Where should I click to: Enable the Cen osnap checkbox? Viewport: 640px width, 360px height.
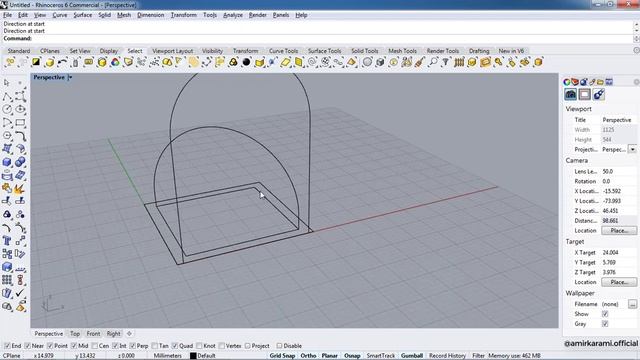(x=95, y=346)
